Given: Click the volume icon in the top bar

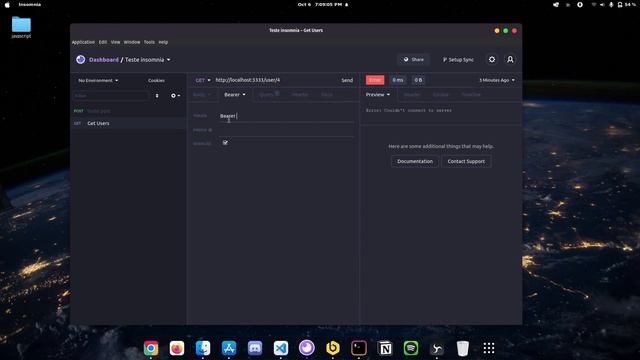Looking at the screenshot, I should coord(602,5).
